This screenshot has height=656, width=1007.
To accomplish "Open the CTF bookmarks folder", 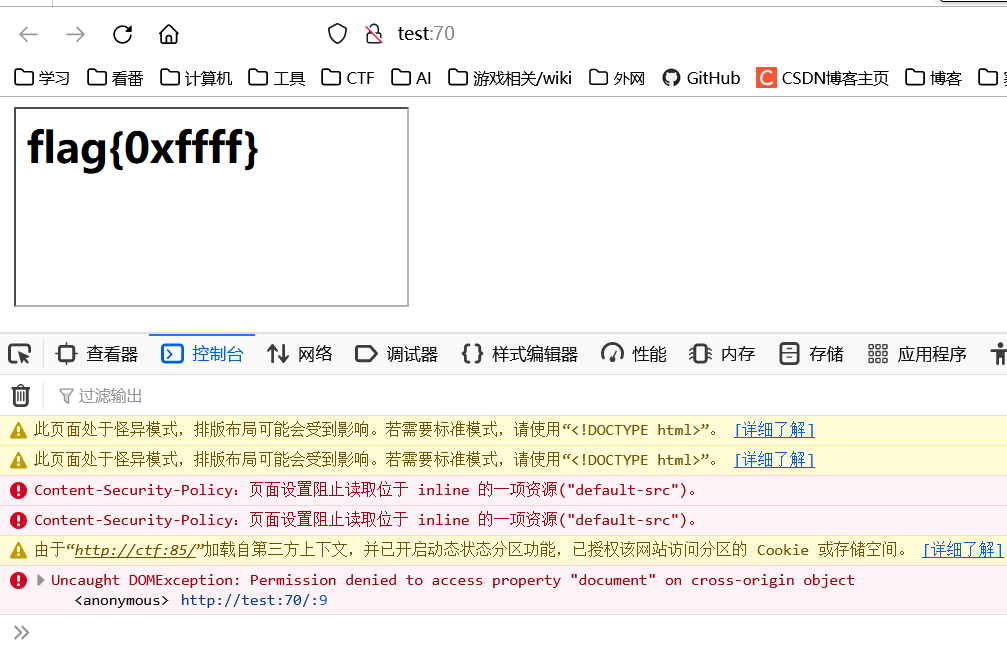I will click(347, 78).
